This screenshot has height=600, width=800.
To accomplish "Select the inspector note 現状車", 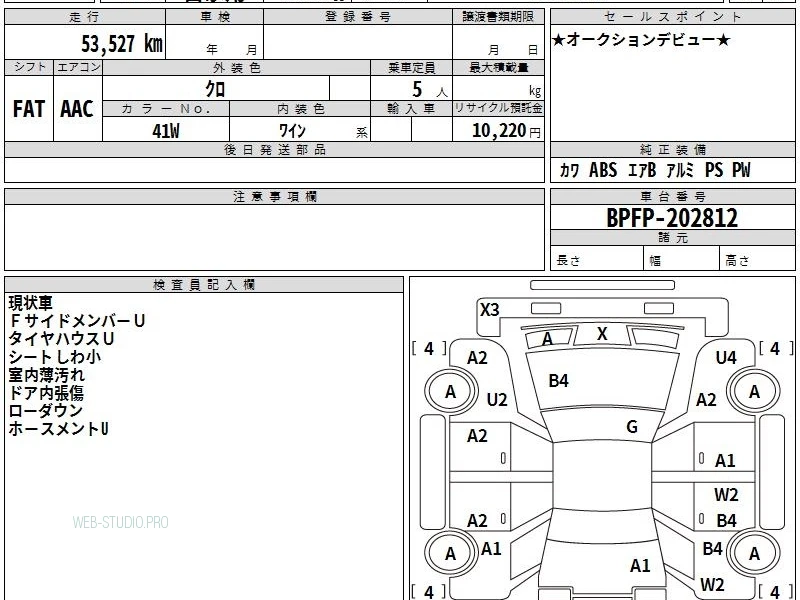I will pos(31,303).
